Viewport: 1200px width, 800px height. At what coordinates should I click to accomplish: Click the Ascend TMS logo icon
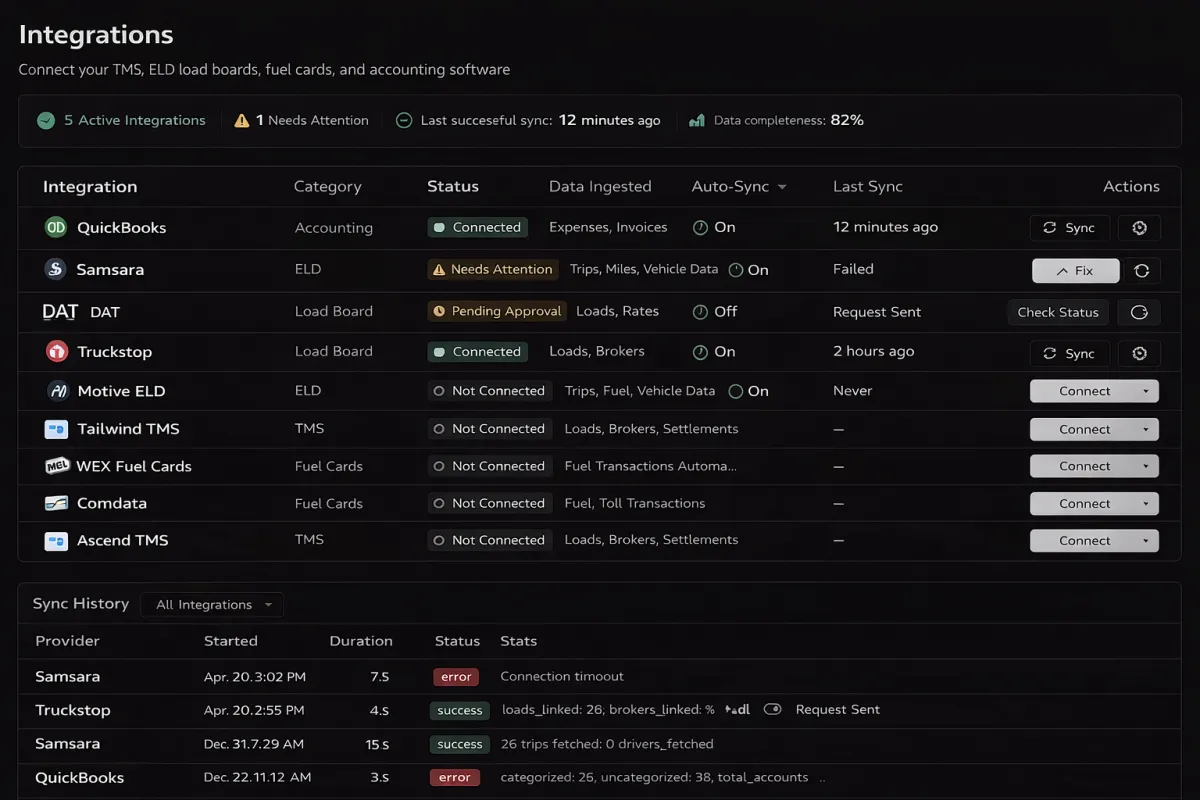(56, 541)
